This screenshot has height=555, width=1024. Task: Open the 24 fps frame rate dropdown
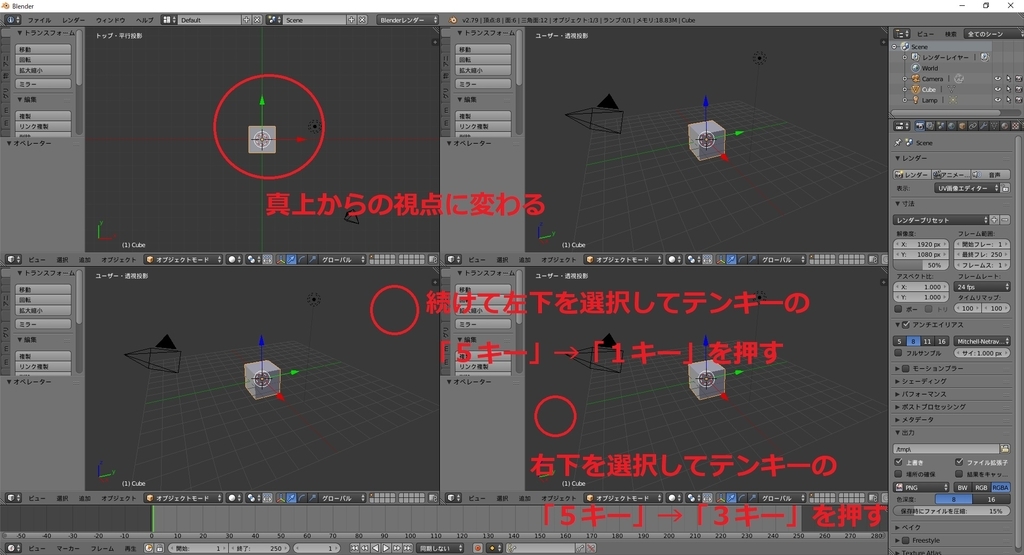(x=982, y=287)
